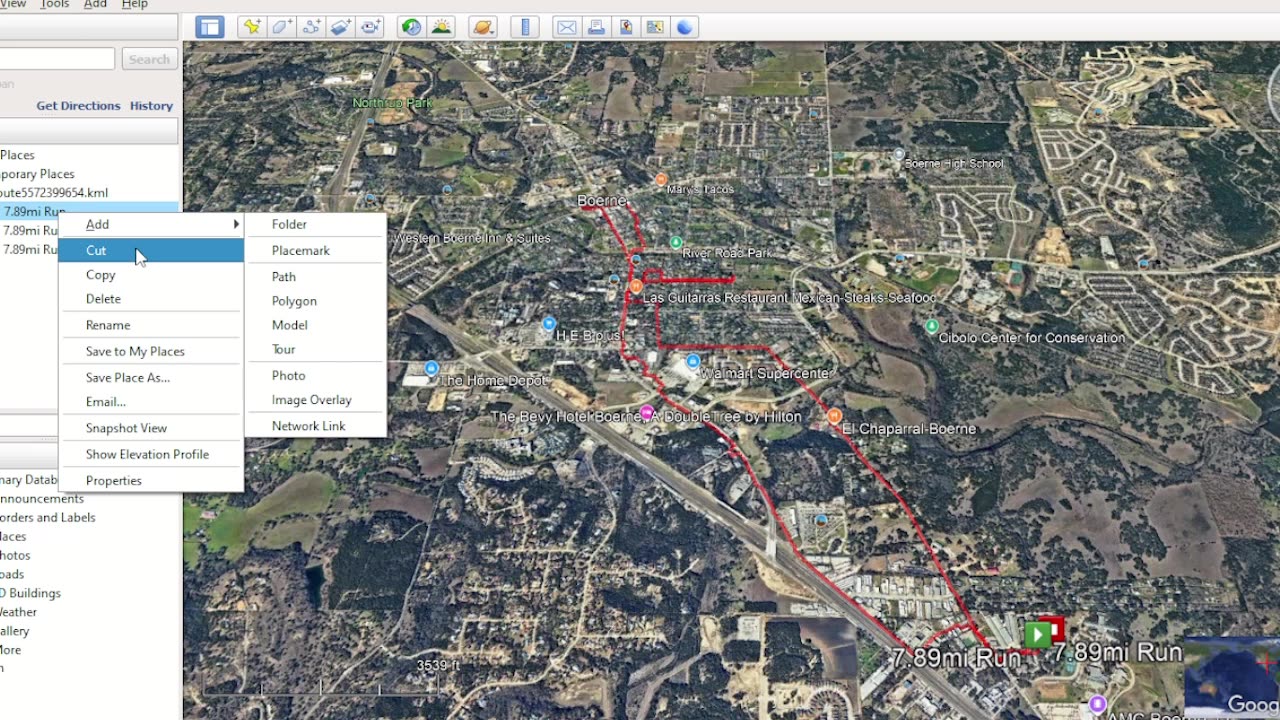This screenshot has height=720, width=1280.
Task: Select the 3D Buildings layer row
Action: click(x=31, y=594)
